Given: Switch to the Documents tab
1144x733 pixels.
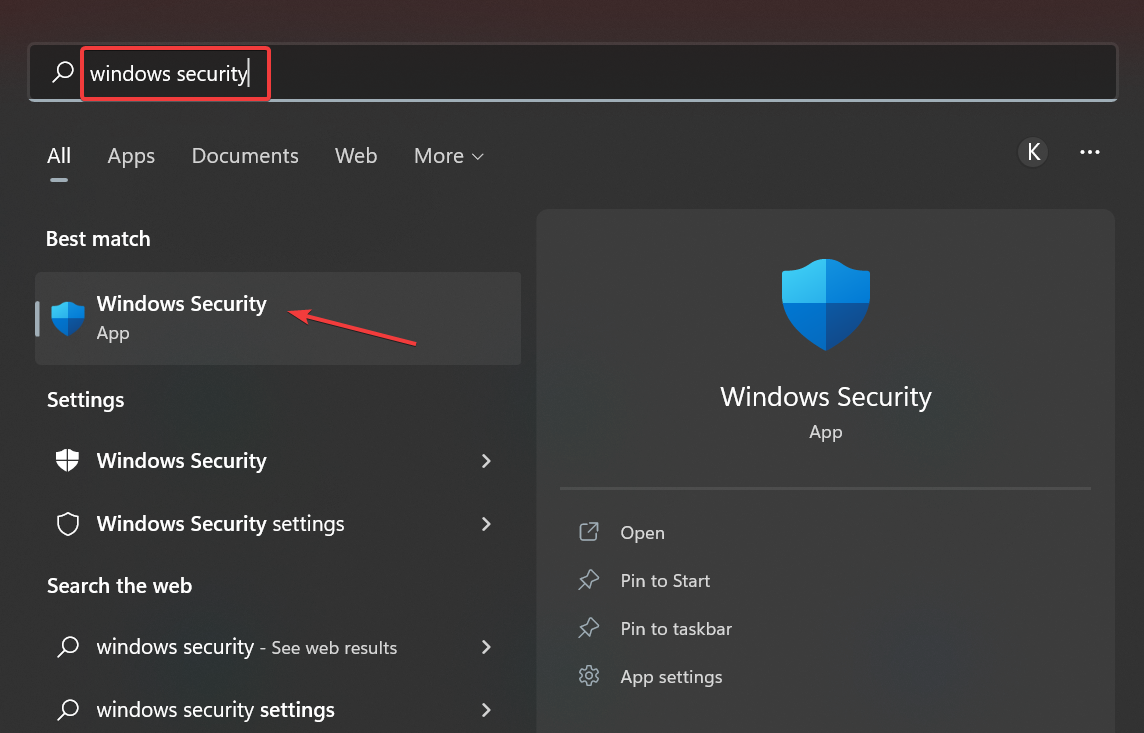Looking at the screenshot, I should [245, 156].
